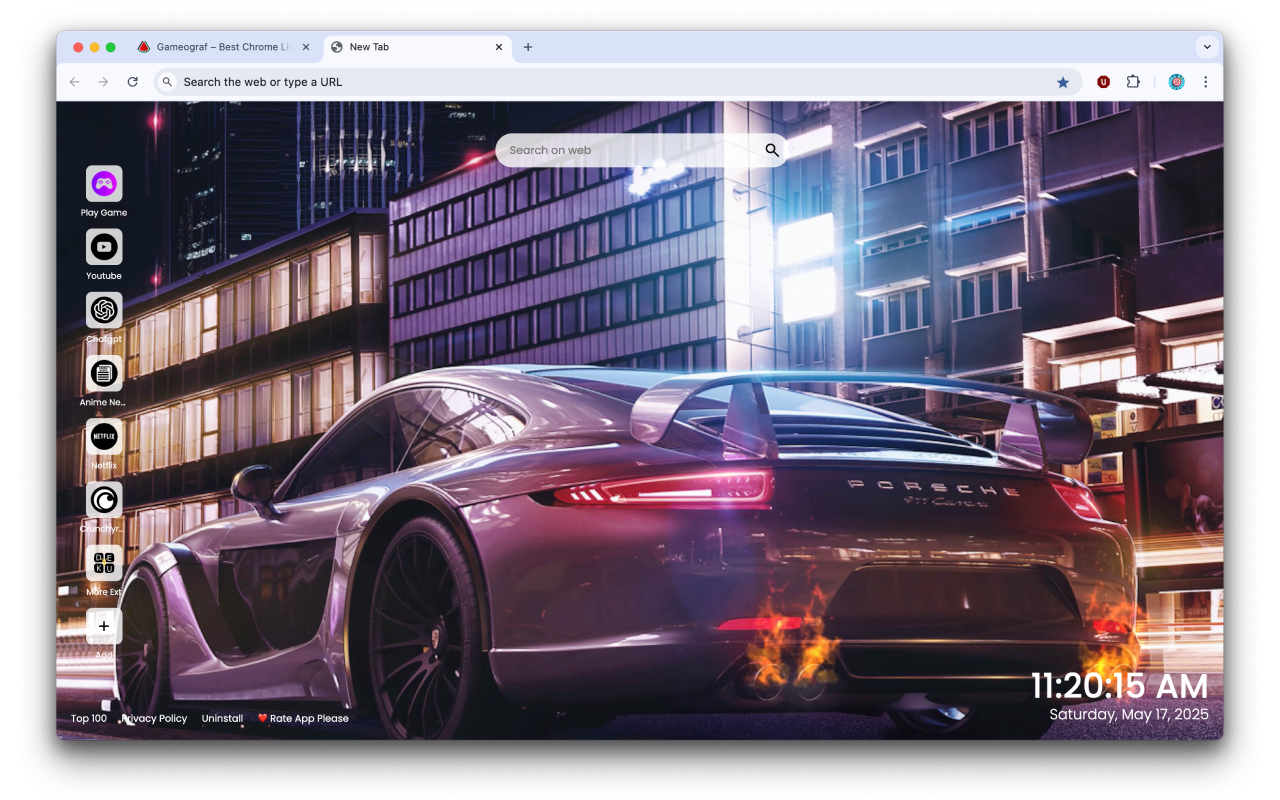Screen dimensions: 1280x800
Task: Launch the Youtube shortcut icon
Action: tap(104, 247)
